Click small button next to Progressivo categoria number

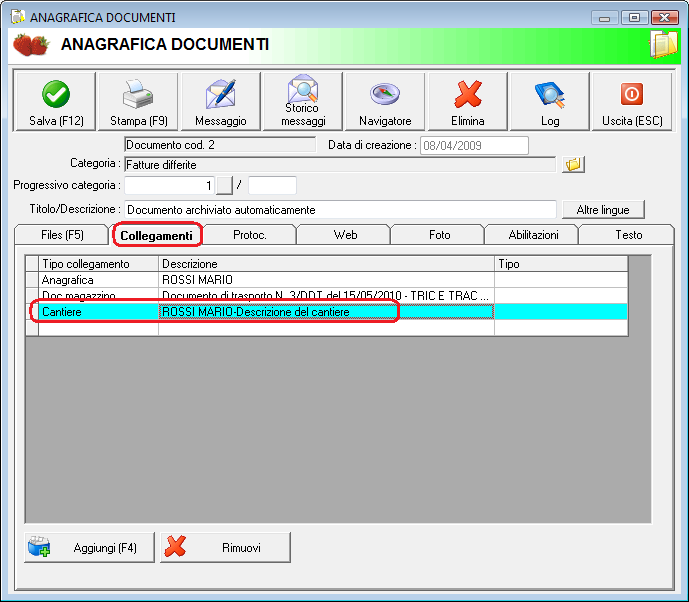pos(224,185)
